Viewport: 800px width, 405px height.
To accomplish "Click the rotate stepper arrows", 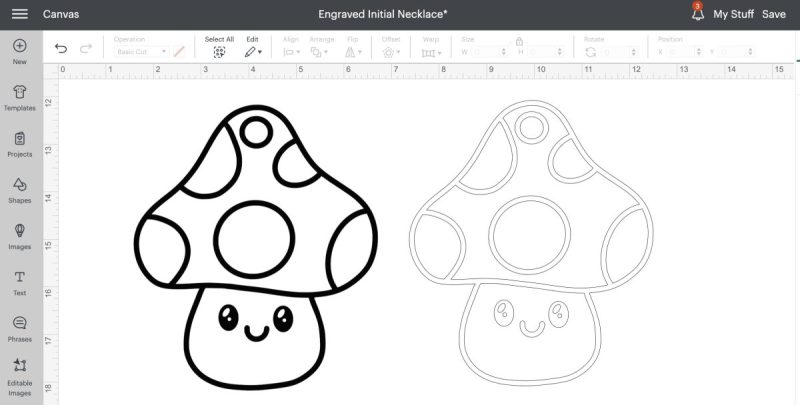I will pos(634,52).
